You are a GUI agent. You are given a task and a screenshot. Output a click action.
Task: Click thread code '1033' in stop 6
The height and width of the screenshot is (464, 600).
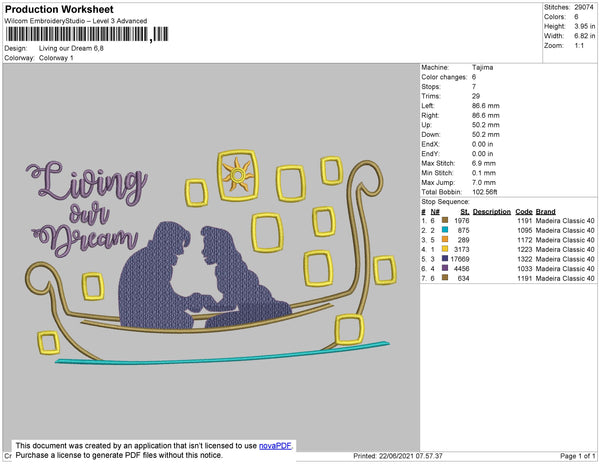(525, 269)
